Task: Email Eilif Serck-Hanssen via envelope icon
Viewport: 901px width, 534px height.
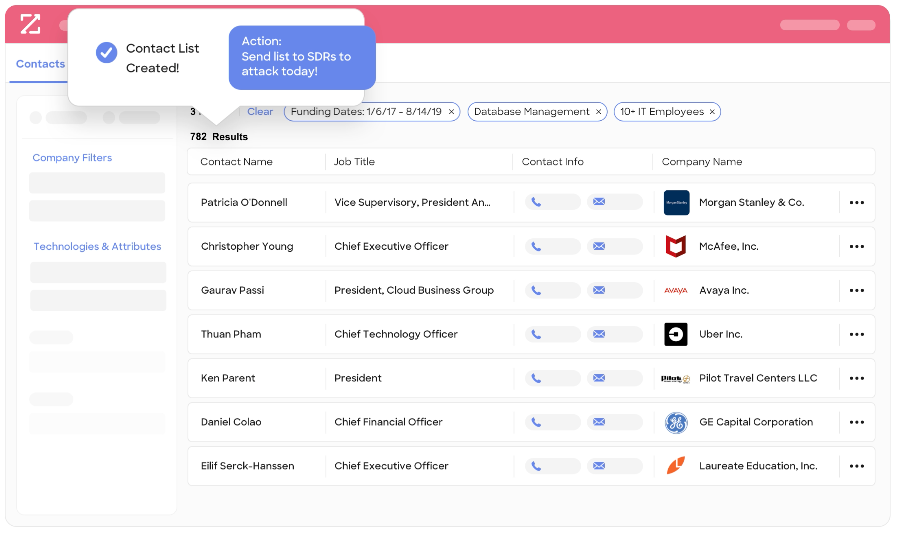Action: coord(599,466)
